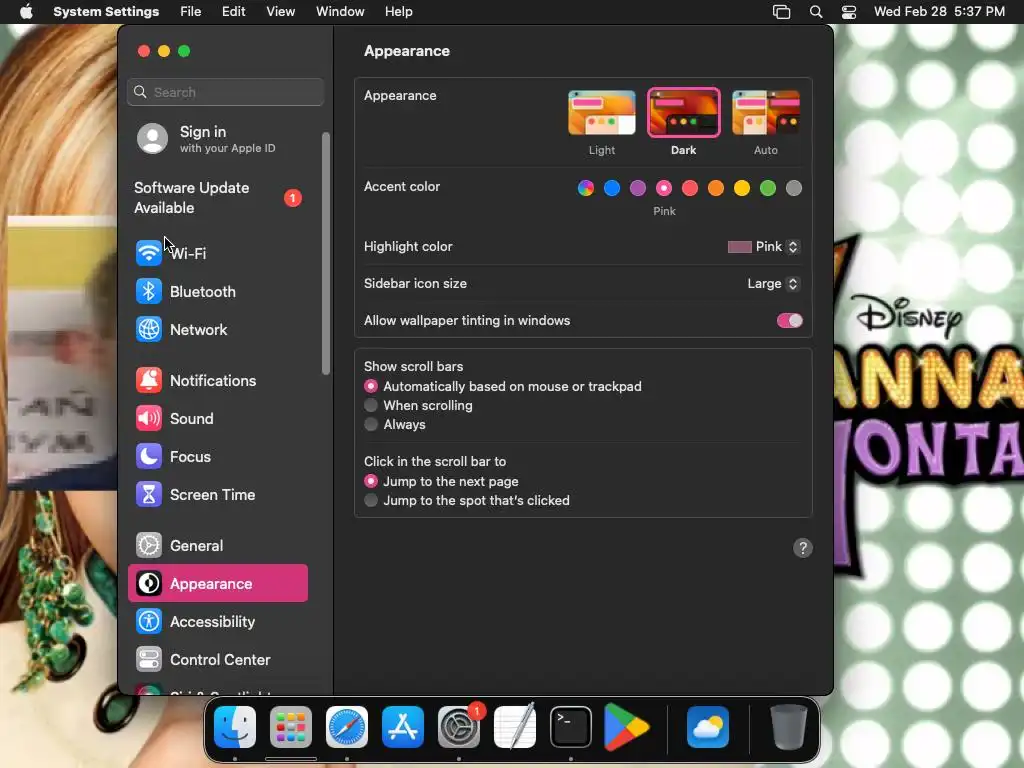1024x768 pixels.
Task: Choose the yellow accent color
Action: click(742, 188)
